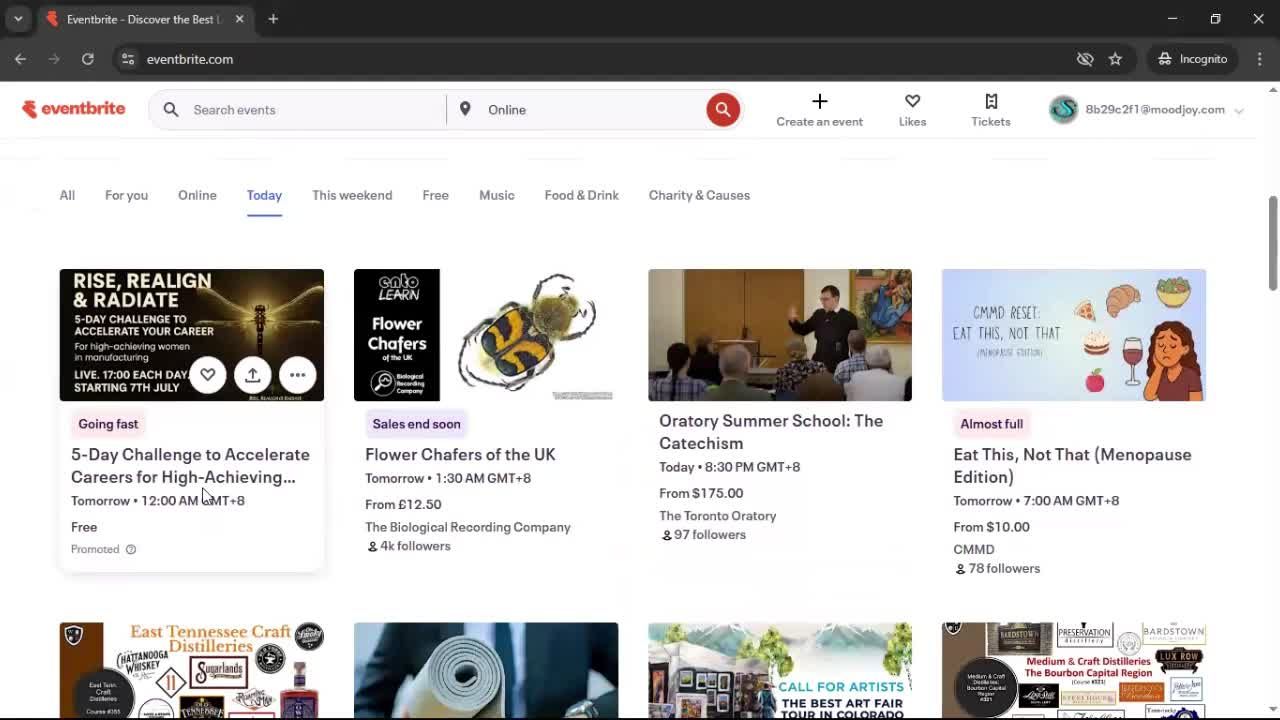This screenshot has height=720, width=1280.
Task: Select the Music tab
Action: tap(496, 195)
